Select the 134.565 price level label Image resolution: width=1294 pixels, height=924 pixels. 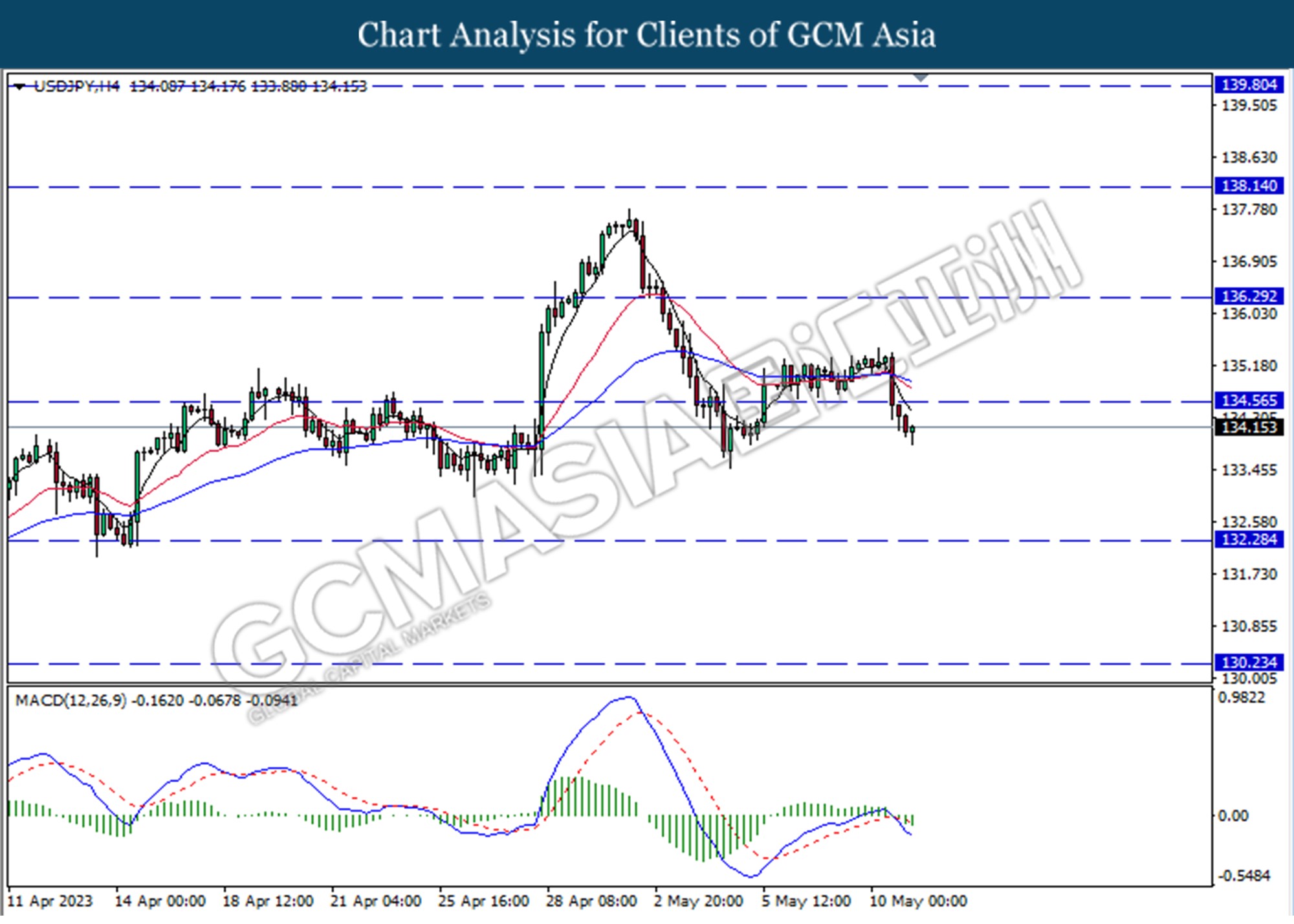click(1249, 401)
